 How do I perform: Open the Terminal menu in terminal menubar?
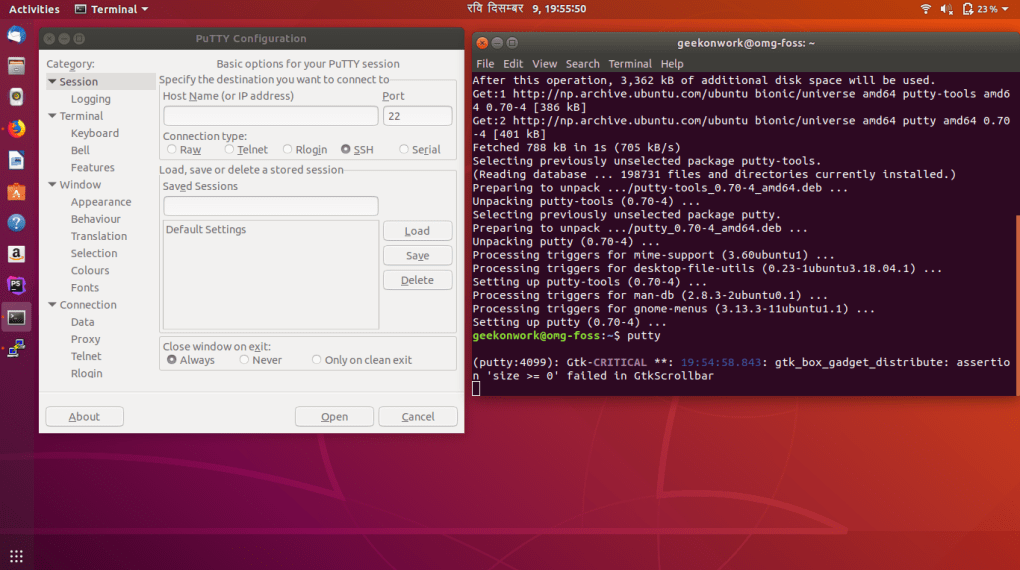point(630,64)
